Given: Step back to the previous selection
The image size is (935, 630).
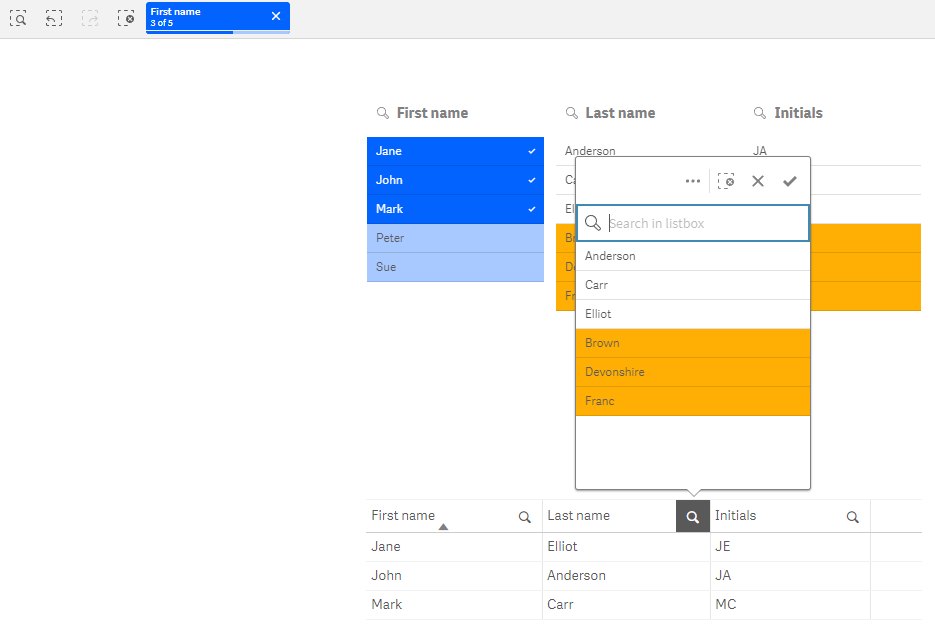Looking at the screenshot, I should [53, 17].
